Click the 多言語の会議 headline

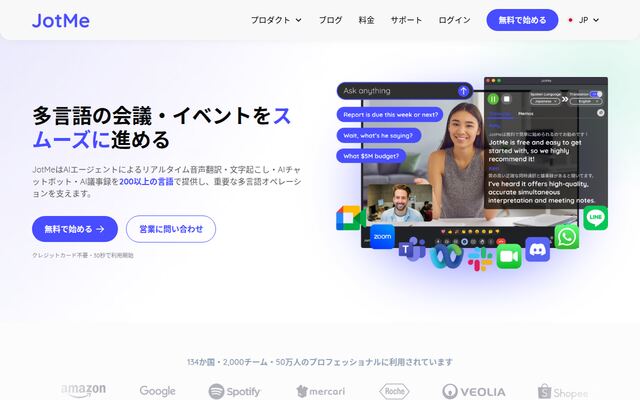click(162, 127)
